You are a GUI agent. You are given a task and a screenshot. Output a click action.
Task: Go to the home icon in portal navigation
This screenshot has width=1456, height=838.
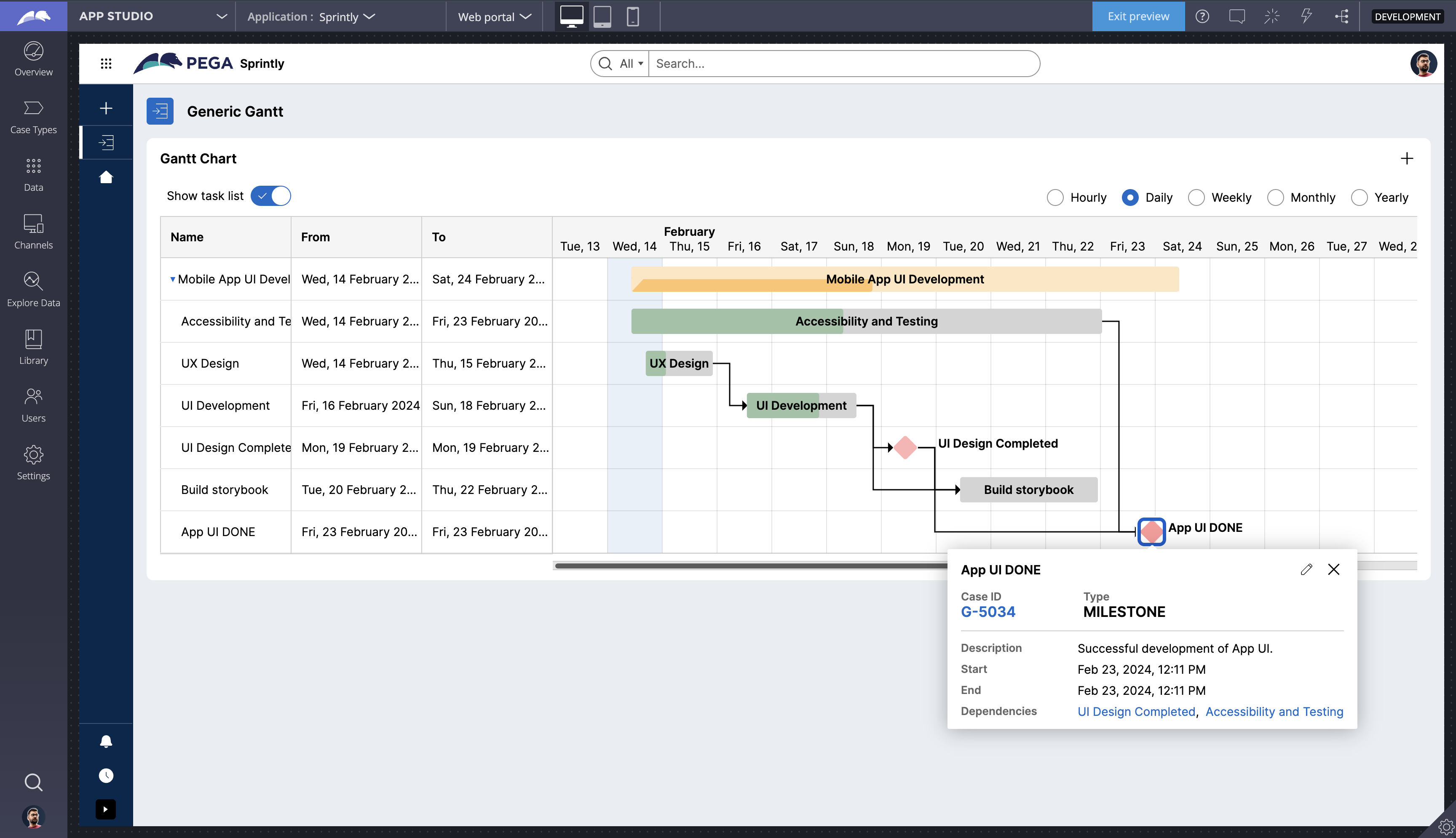coord(106,177)
